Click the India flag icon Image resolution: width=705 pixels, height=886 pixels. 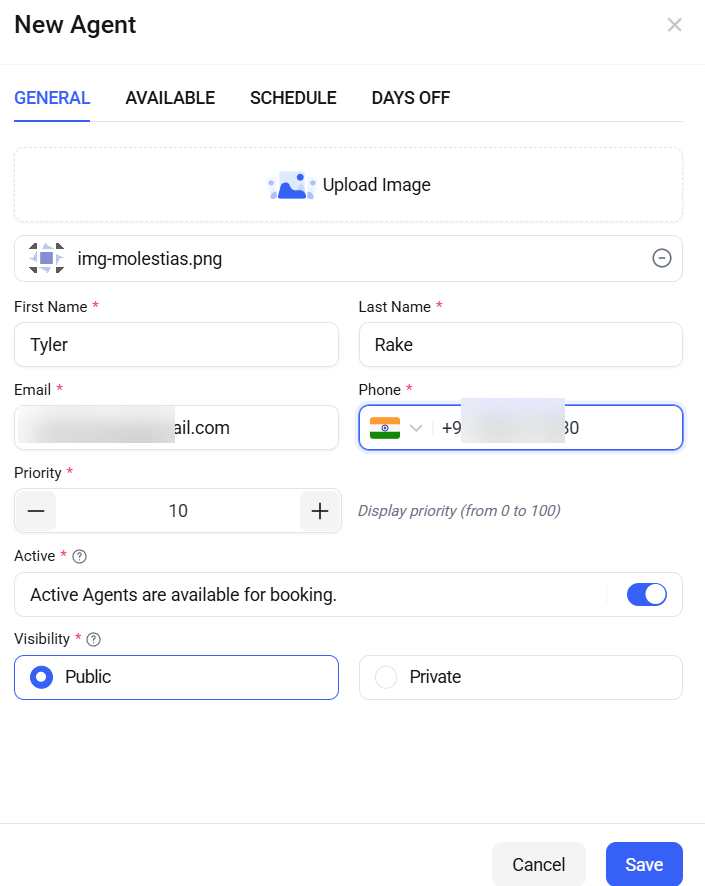tap(384, 428)
